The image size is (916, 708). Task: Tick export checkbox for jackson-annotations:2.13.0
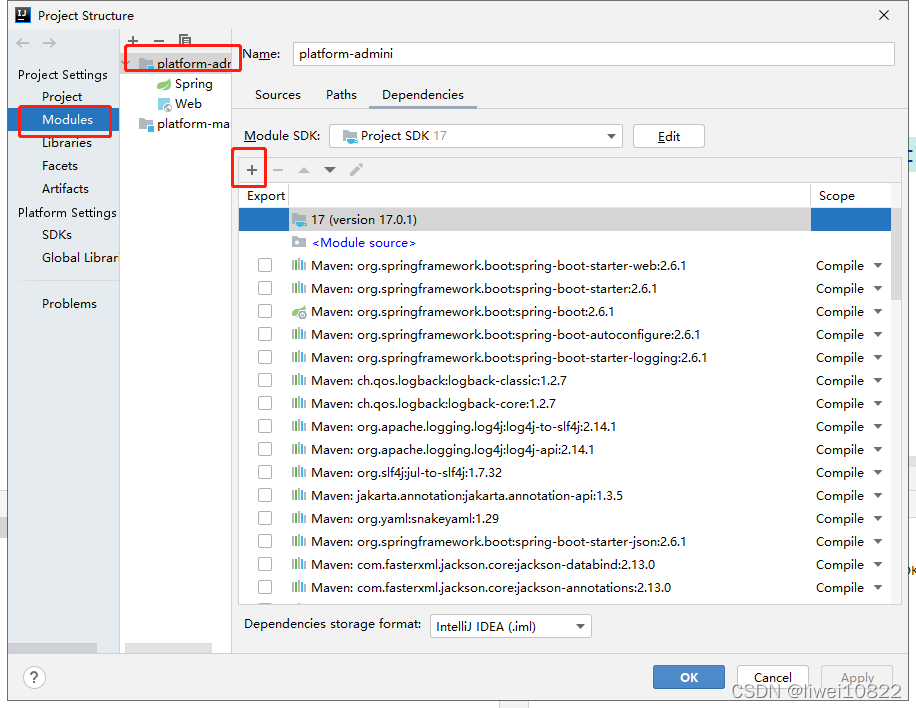[265, 587]
